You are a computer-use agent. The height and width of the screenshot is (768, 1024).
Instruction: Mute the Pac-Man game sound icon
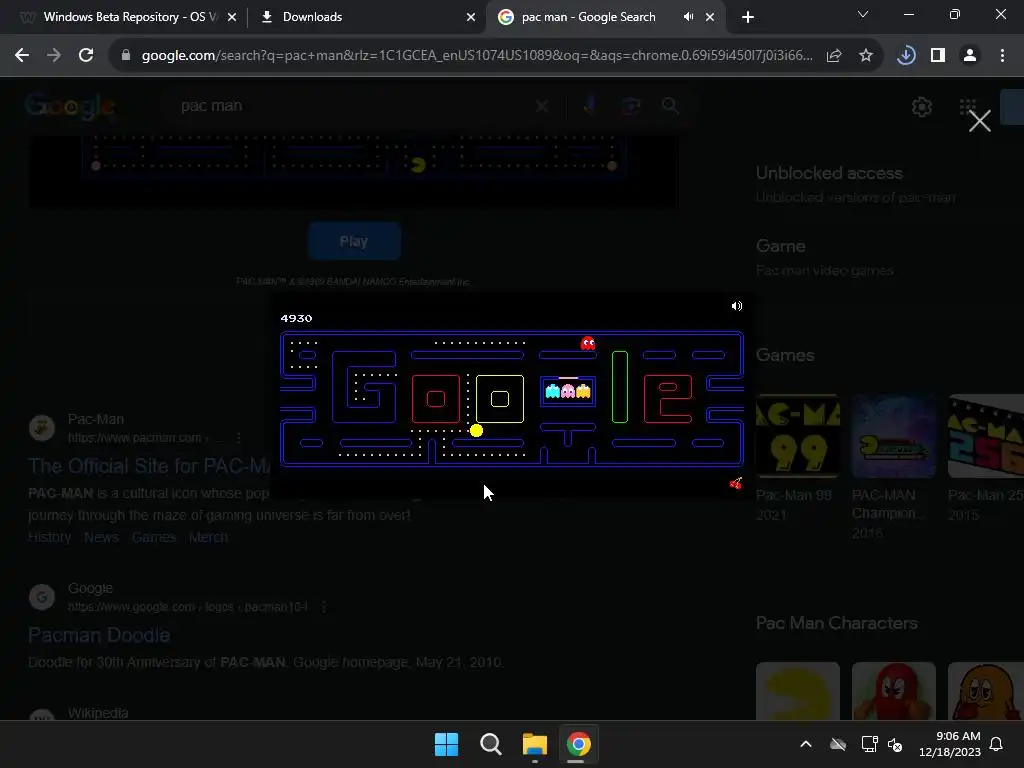pos(737,306)
